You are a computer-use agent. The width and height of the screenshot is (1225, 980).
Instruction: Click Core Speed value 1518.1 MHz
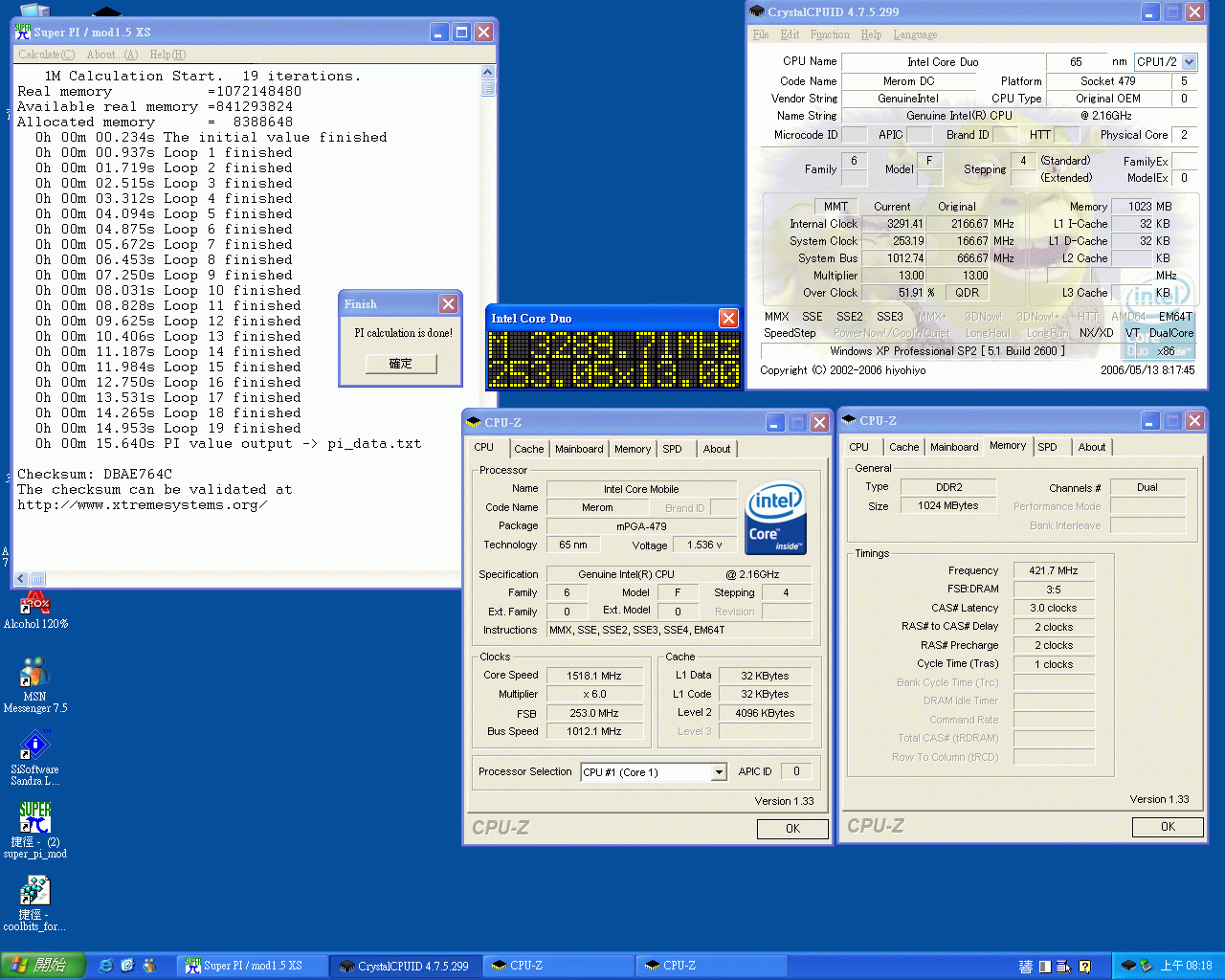coord(593,676)
